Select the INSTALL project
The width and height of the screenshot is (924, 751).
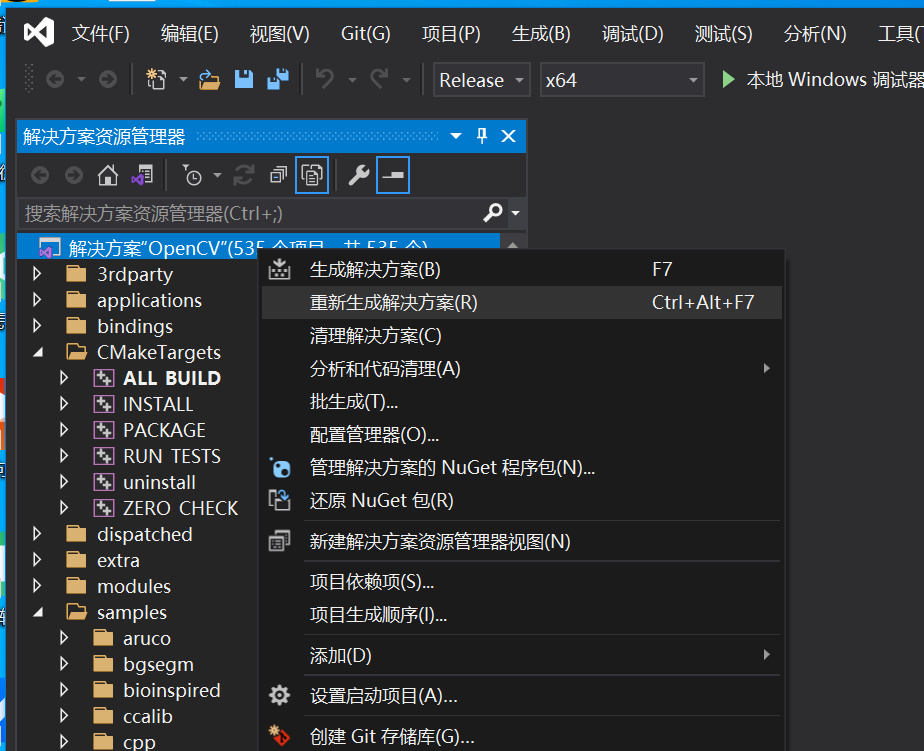(158, 404)
